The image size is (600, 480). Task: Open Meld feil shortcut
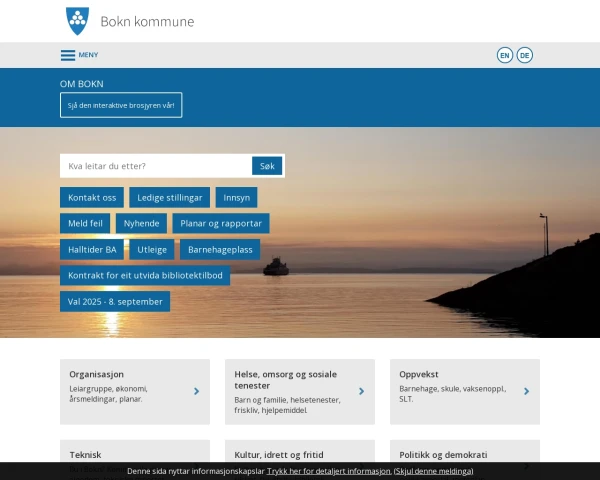[85, 224]
